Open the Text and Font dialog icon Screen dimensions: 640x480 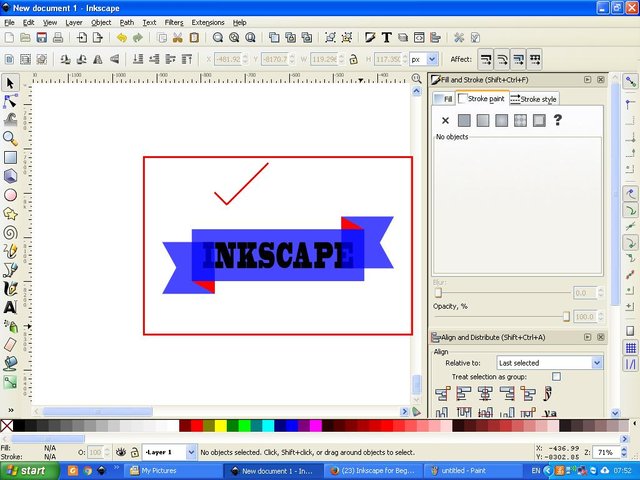click(387, 38)
